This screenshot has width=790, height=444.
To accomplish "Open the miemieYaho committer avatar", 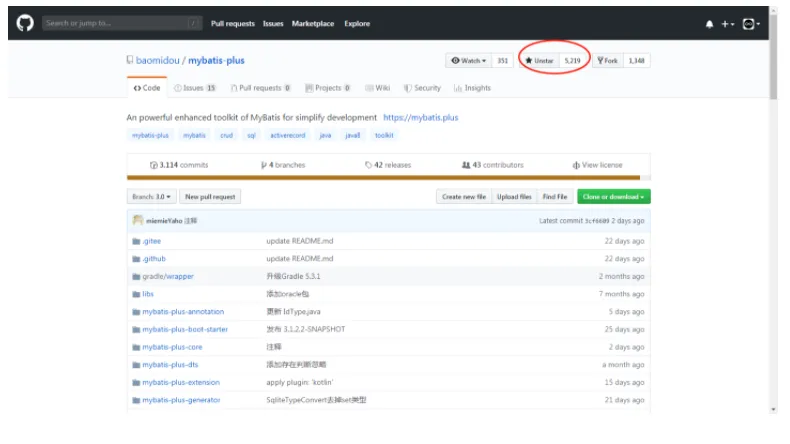I will point(138,220).
